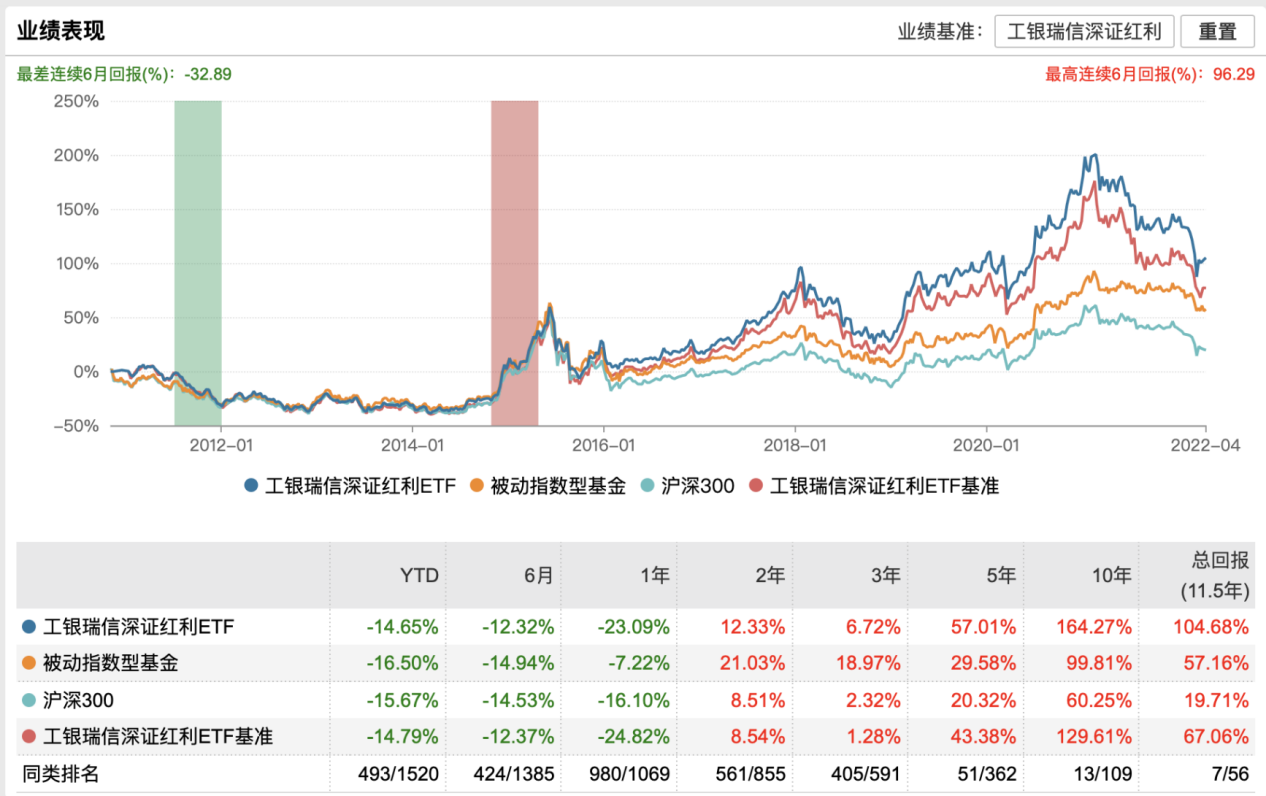Click the red best 6-month shaded band
The height and width of the screenshot is (796, 1266).
click(x=514, y=263)
